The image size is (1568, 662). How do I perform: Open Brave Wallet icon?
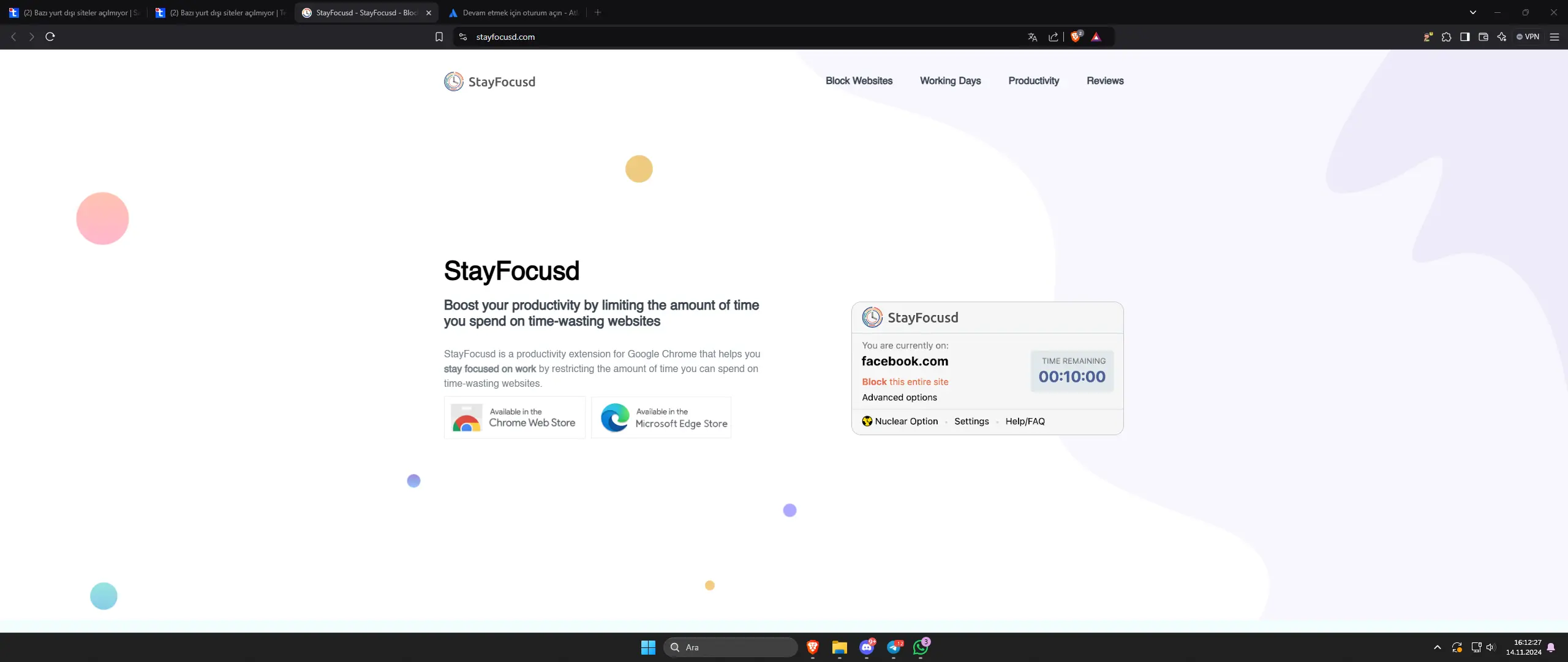pos(1483,37)
